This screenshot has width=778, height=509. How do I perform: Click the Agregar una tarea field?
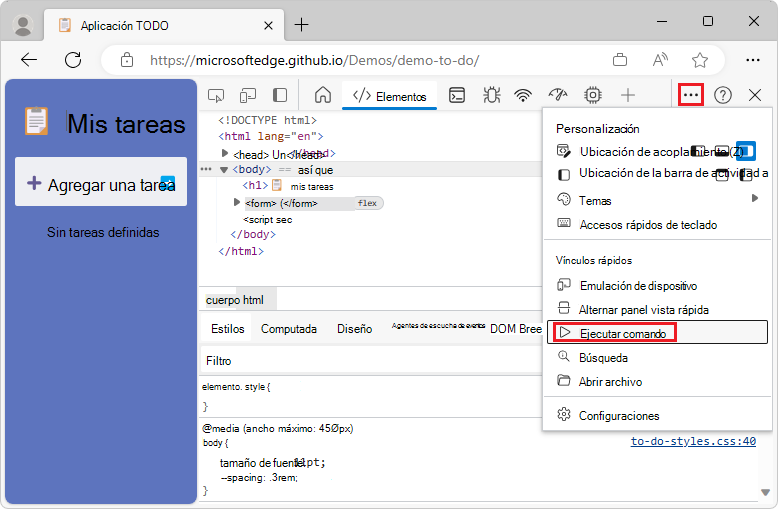coord(101,184)
